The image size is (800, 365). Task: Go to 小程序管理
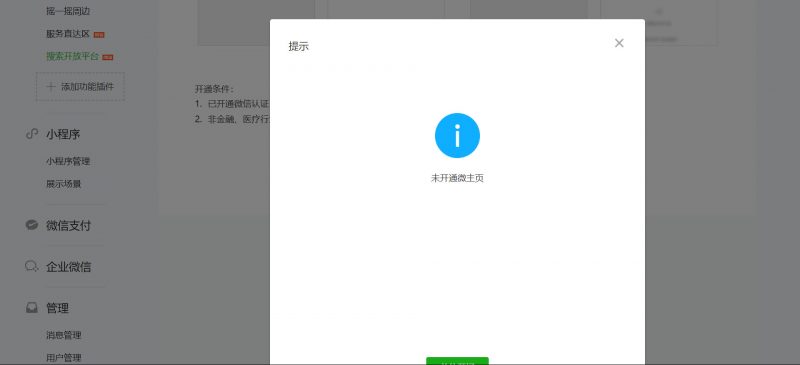68,161
